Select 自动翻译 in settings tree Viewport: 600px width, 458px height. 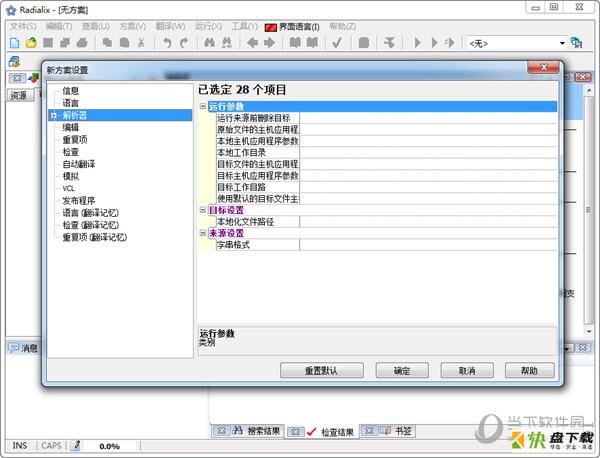(79, 164)
